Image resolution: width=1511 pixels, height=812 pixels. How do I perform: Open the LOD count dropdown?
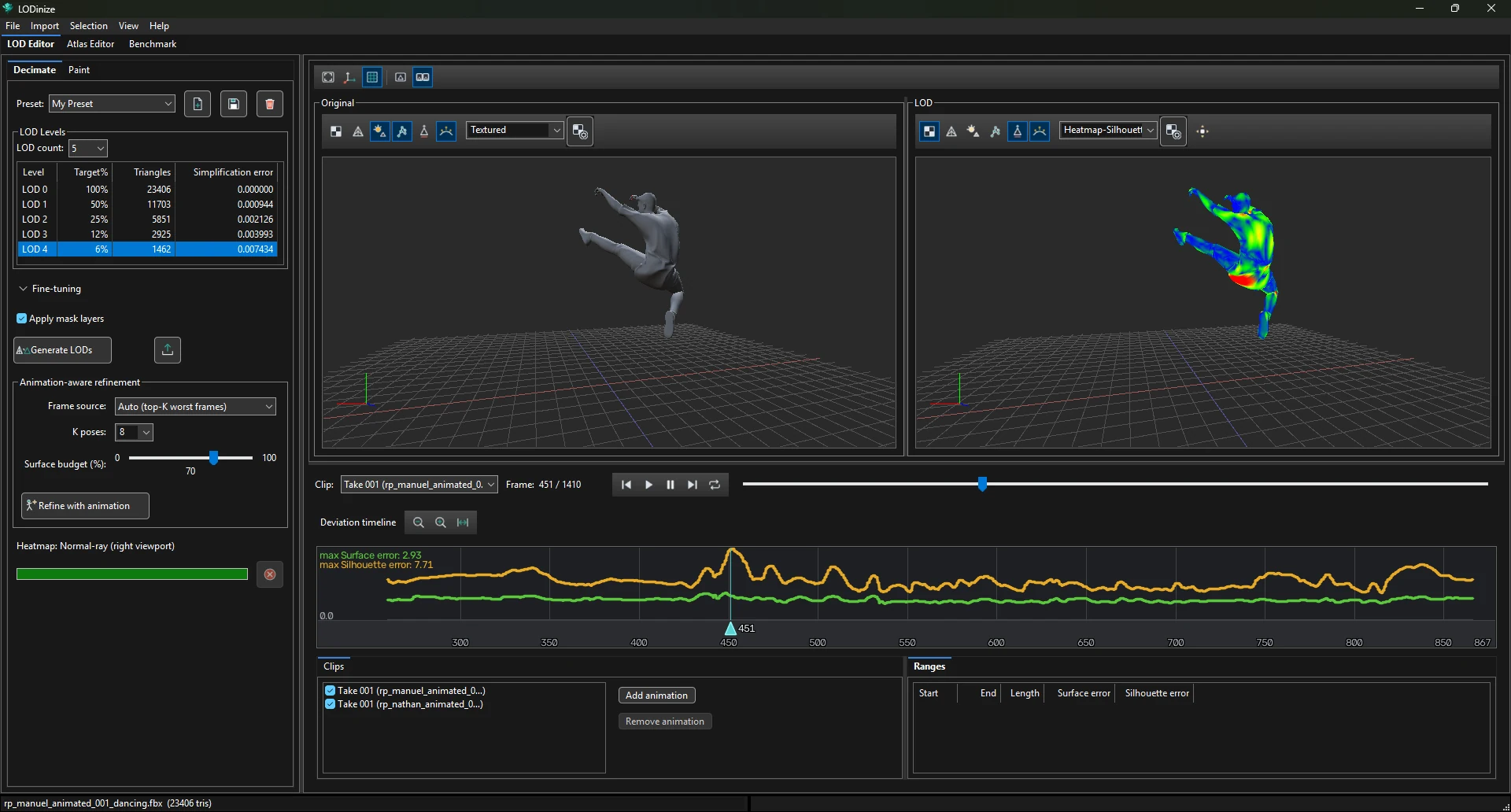(88, 149)
